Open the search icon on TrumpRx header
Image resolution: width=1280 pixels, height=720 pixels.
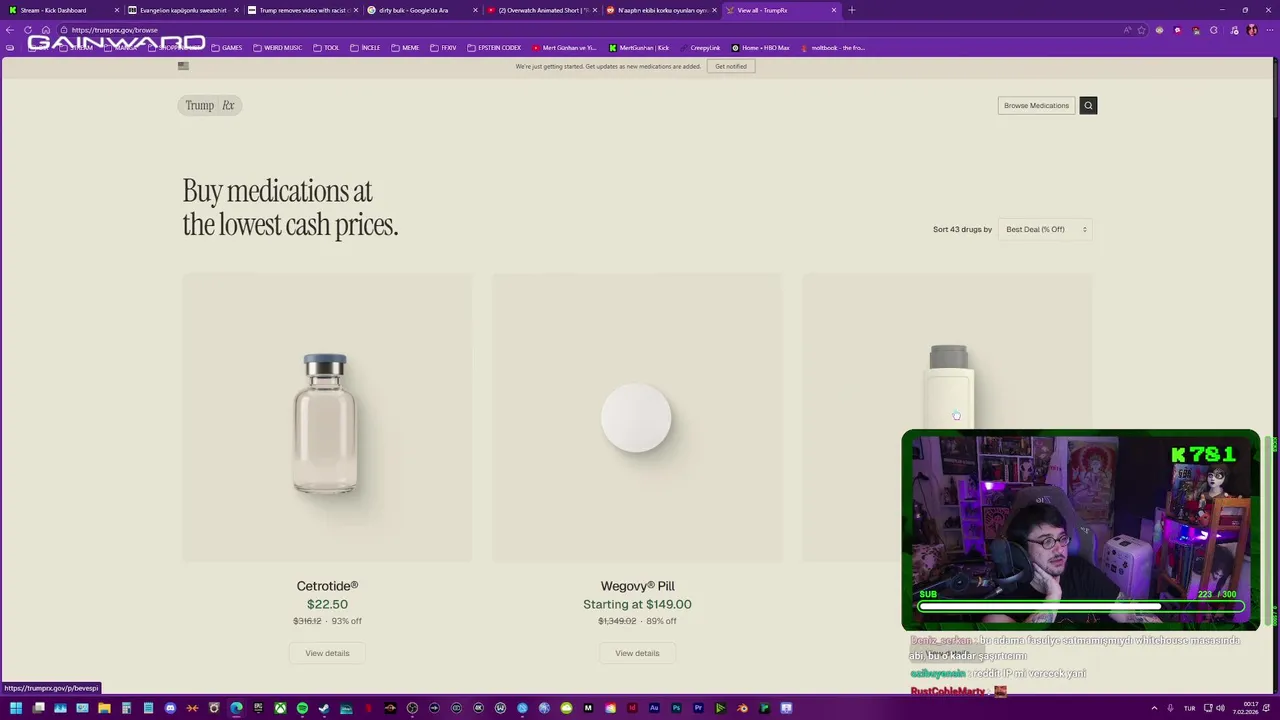(1088, 105)
